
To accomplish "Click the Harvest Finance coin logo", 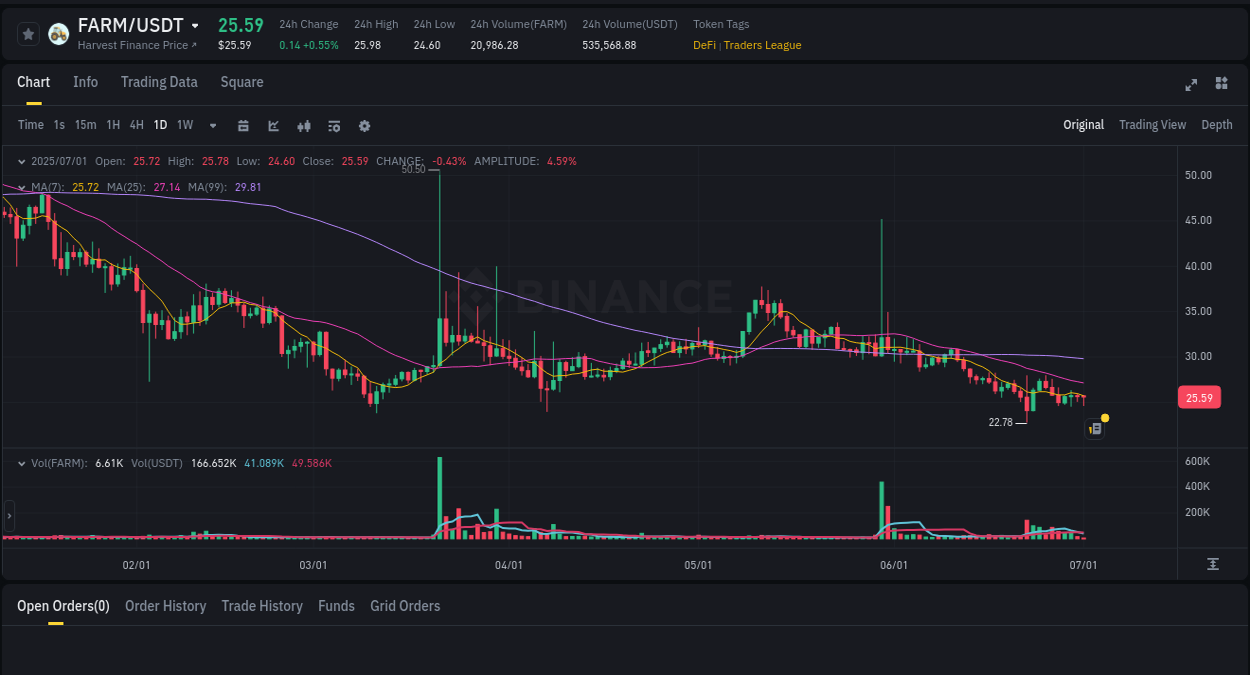I will [x=58, y=33].
